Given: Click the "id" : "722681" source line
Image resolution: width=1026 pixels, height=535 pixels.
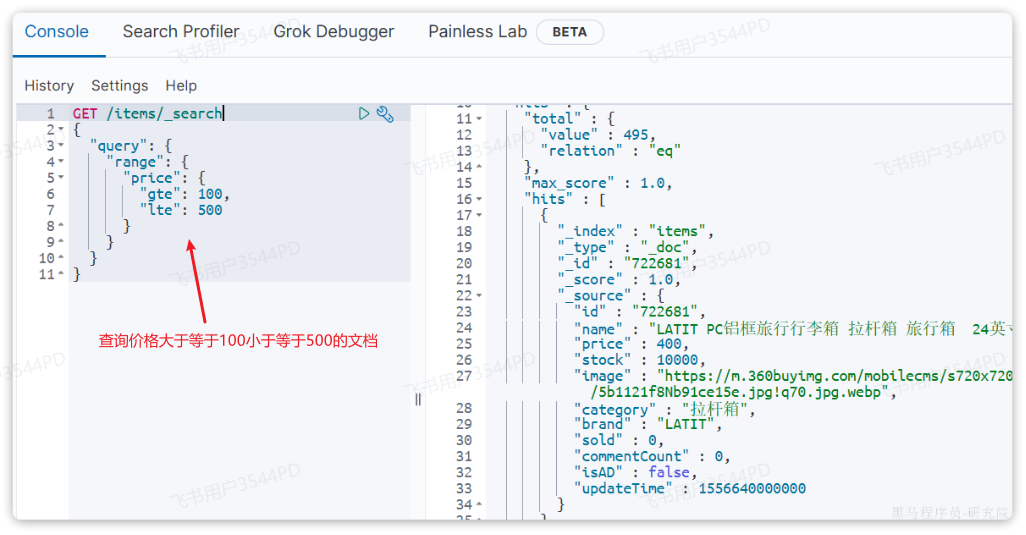Looking at the screenshot, I should pyautogui.click(x=640, y=311).
